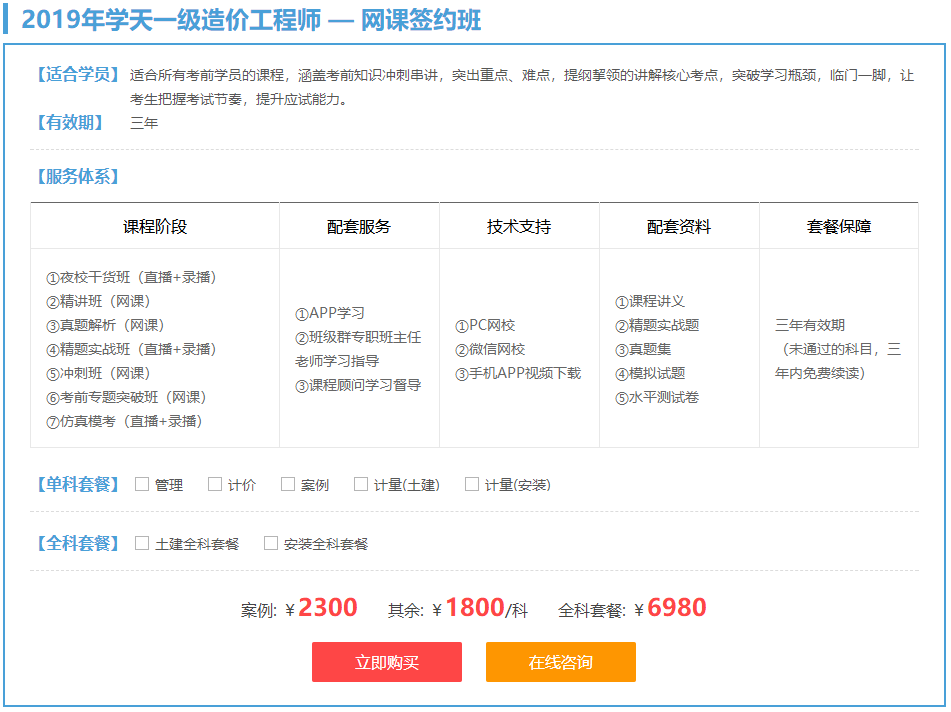Click the orange 在线咨询 consultation button
This screenshot has width=951, height=712.
pyautogui.click(x=560, y=661)
